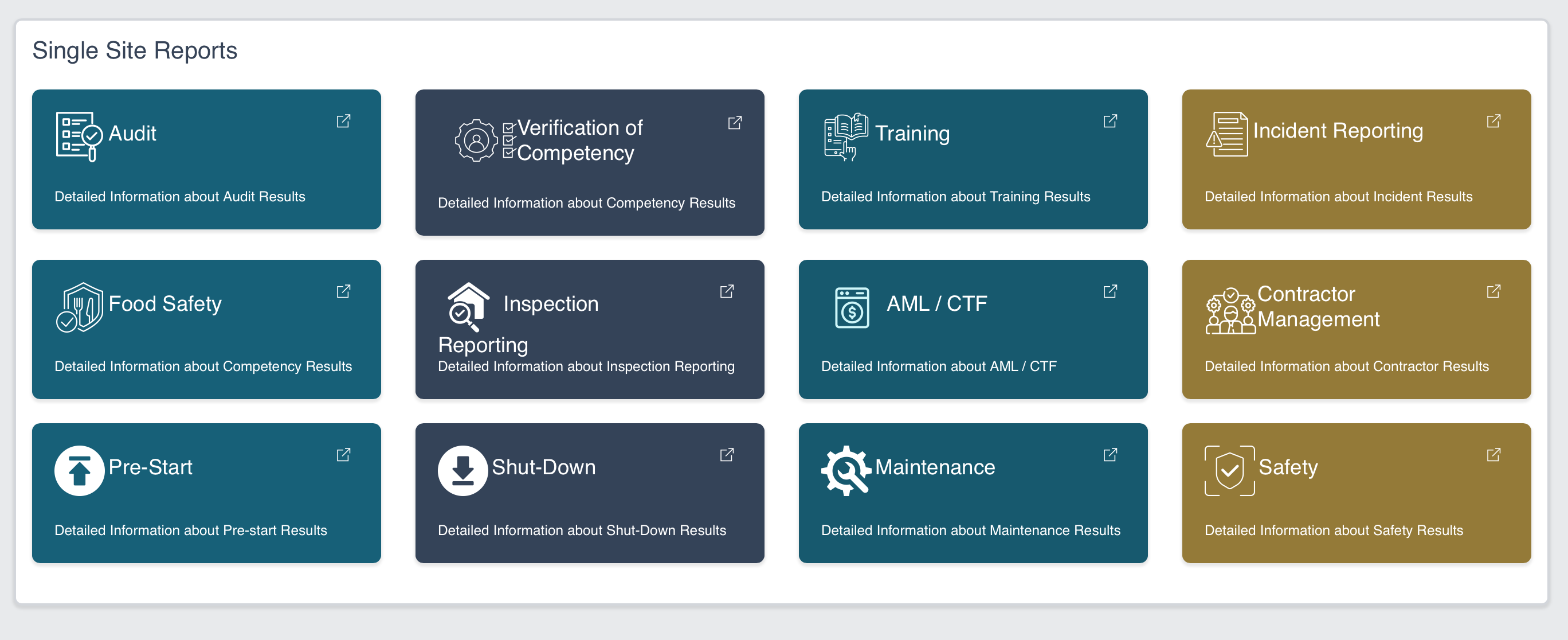Open the Incident Reporting title

[1338, 131]
